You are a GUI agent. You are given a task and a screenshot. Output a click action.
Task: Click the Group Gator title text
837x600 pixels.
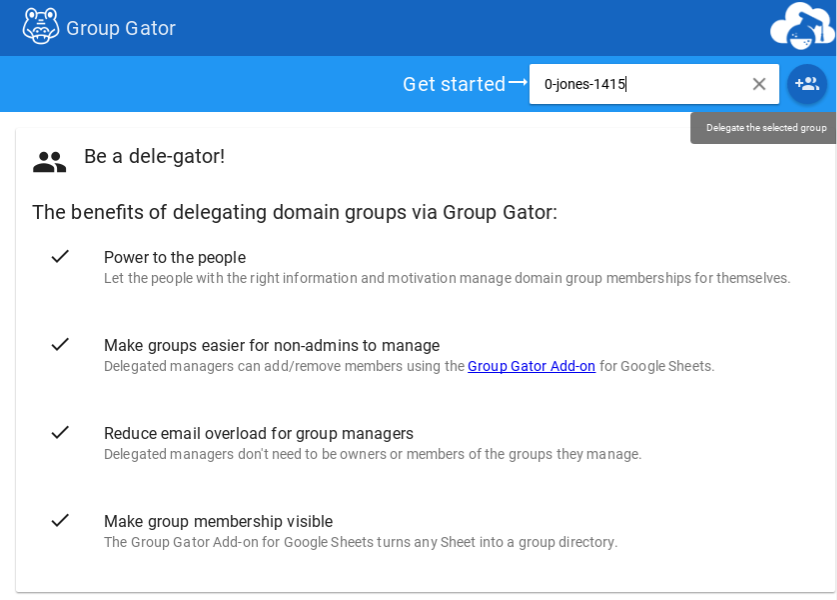[x=121, y=28]
